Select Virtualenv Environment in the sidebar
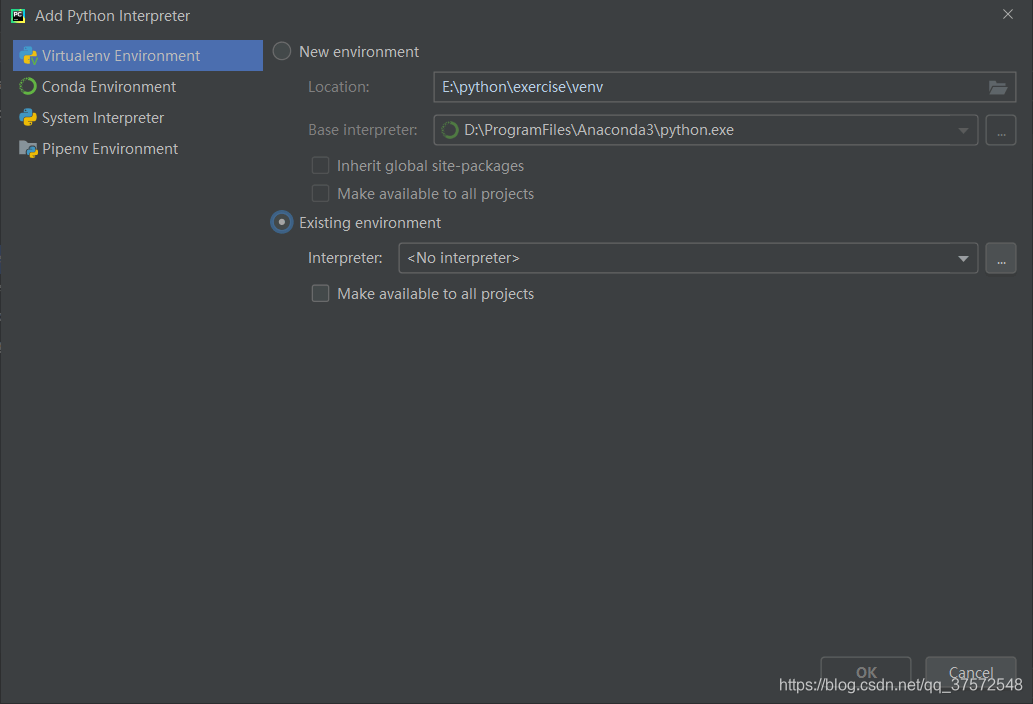The width and height of the screenshot is (1033, 704). click(138, 55)
